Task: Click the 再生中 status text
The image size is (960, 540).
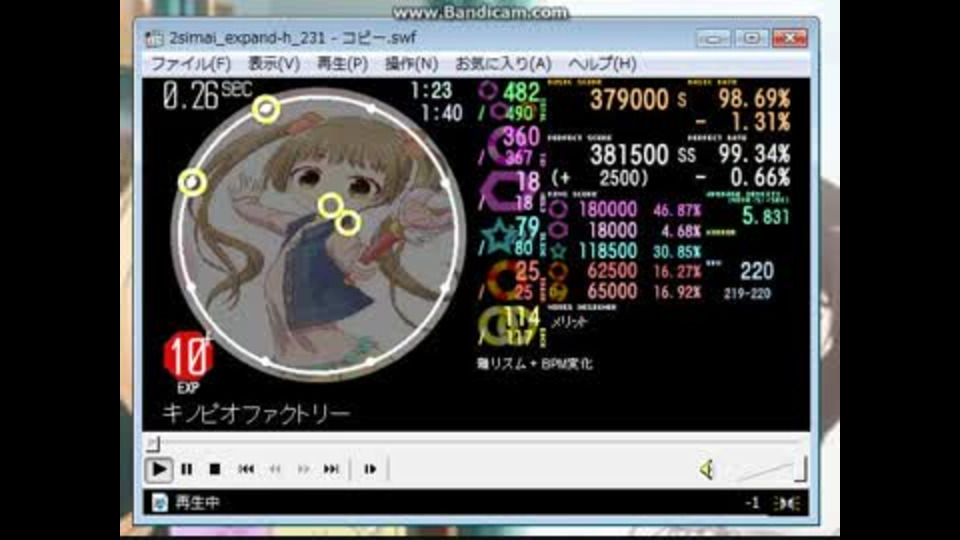Action: (x=197, y=503)
